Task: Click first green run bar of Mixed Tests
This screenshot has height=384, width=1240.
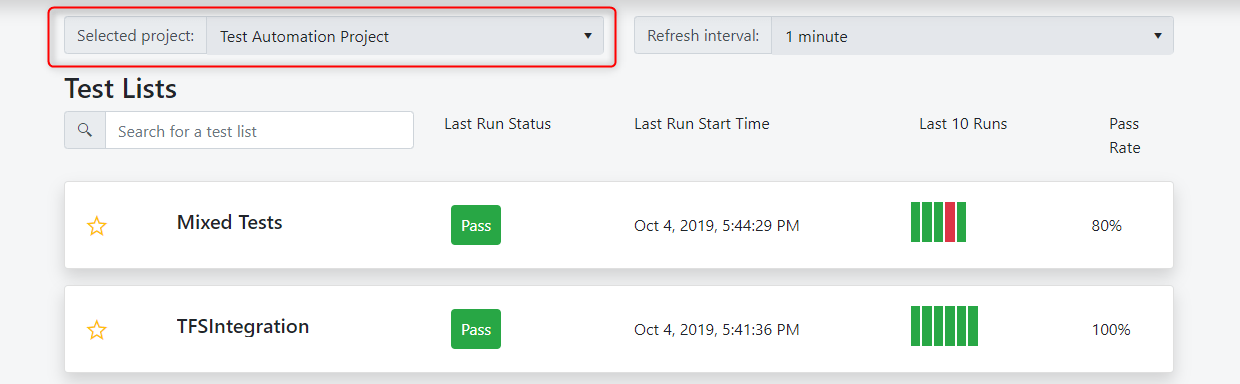Action: point(916,222)
